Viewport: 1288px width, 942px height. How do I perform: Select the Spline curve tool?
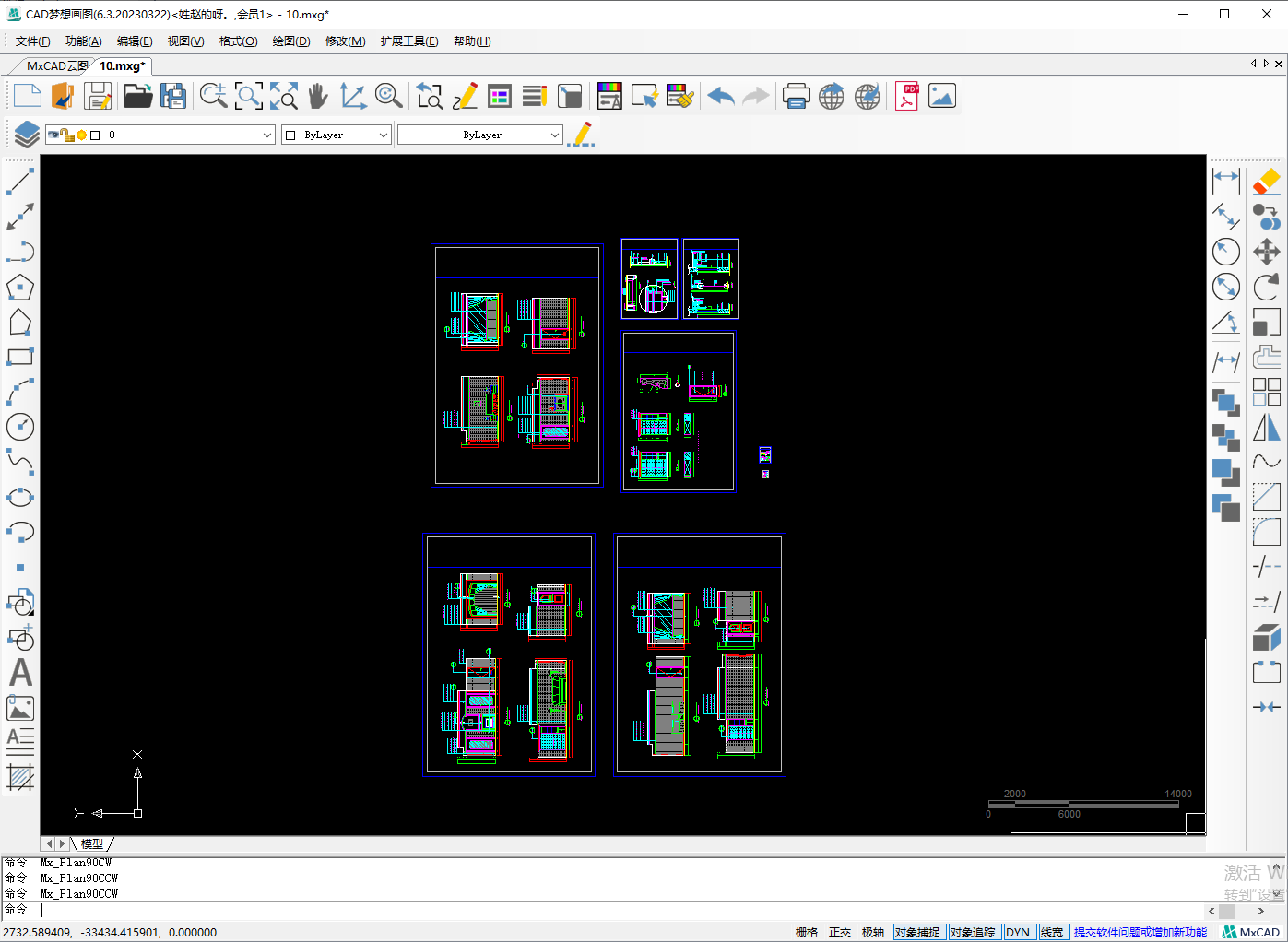pyautogui.click(x=20, y=462)
